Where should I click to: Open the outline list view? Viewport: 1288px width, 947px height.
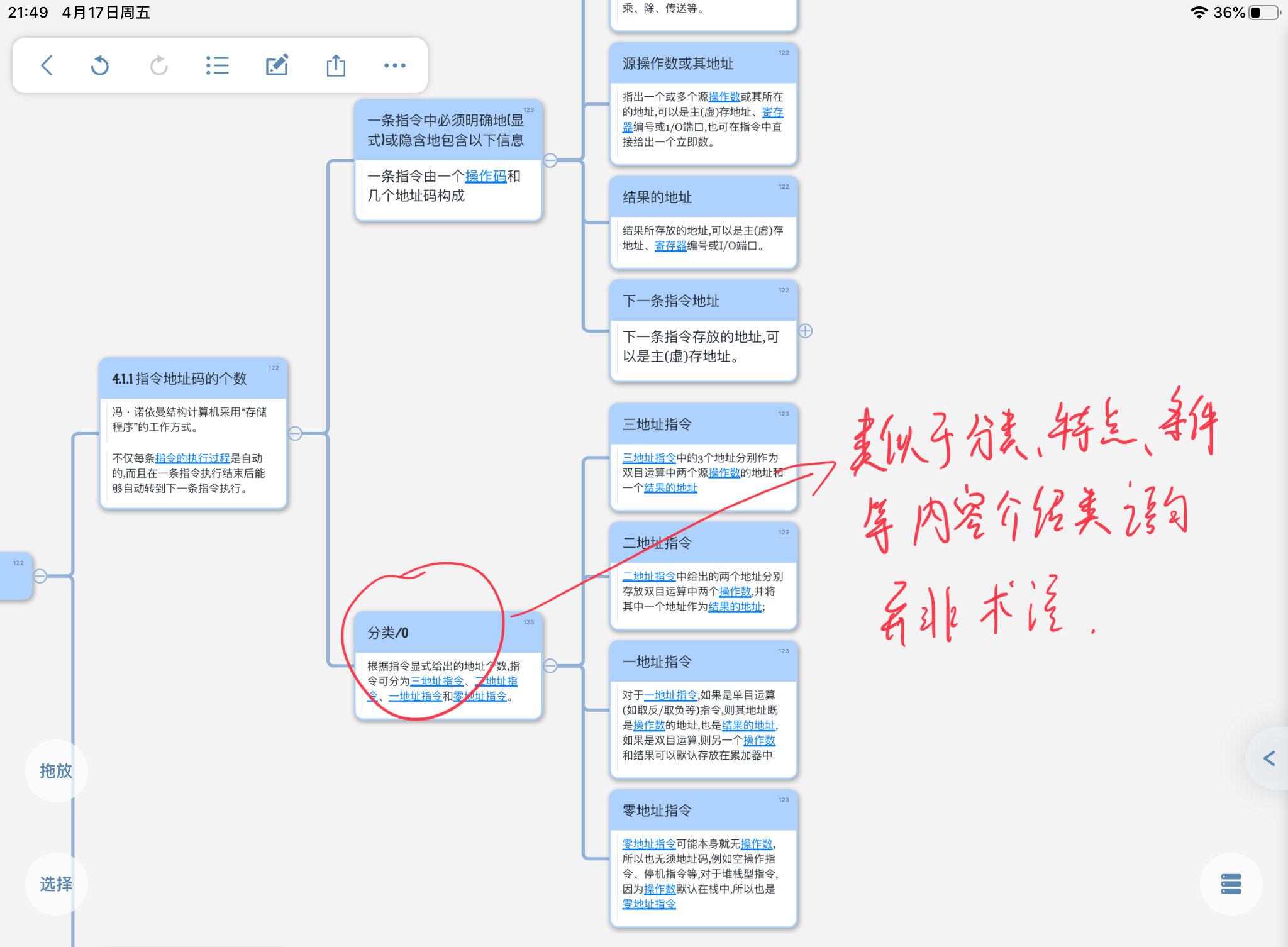coord(218,65)
